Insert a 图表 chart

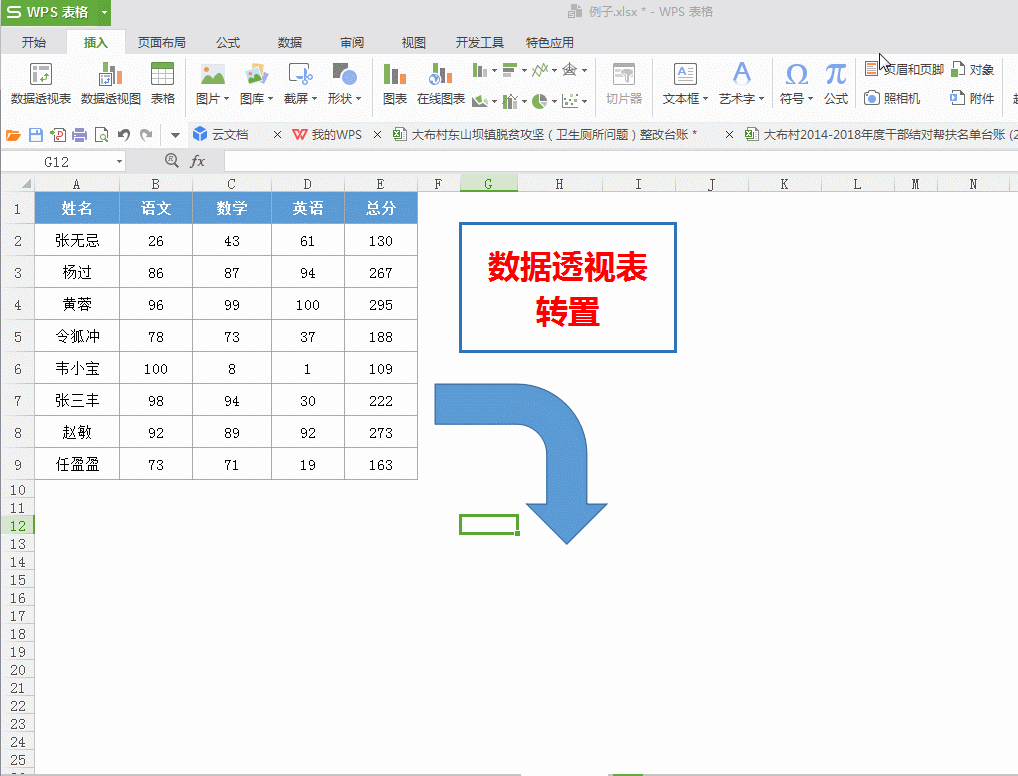394,84
